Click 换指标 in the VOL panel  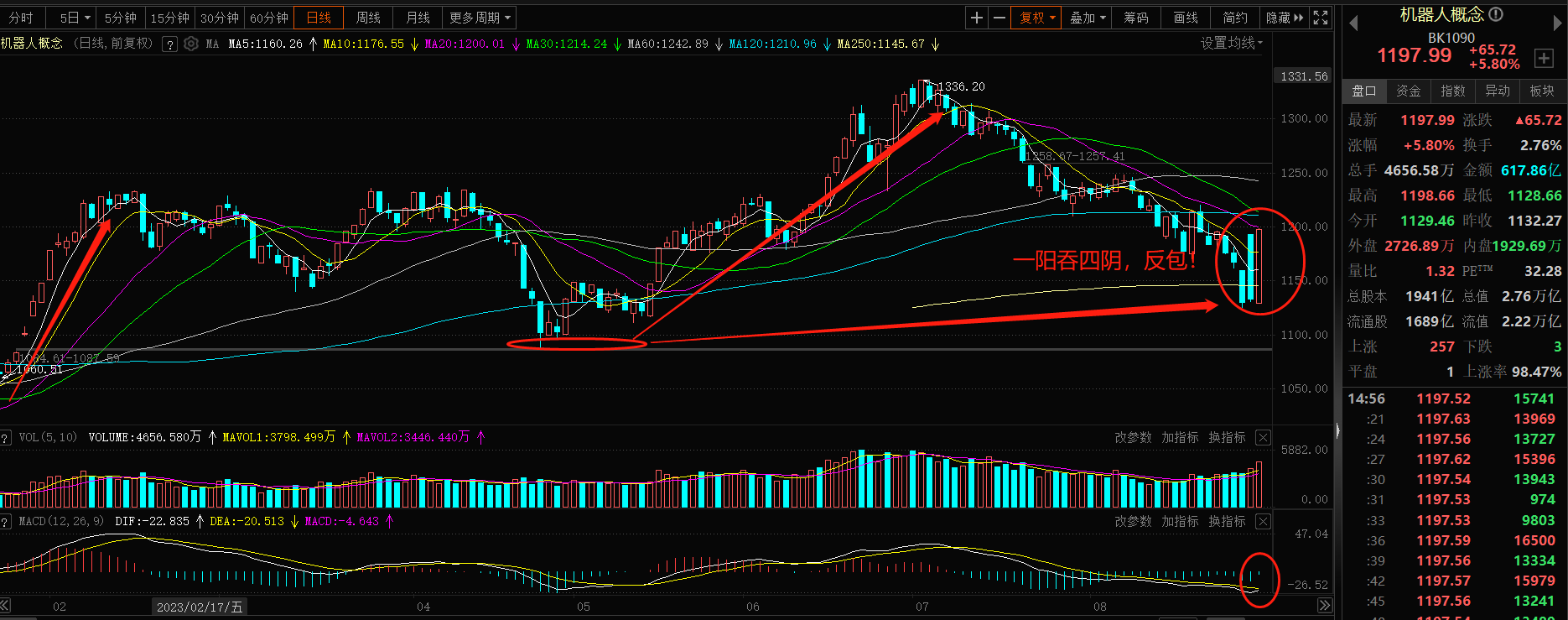(1227, 437)
